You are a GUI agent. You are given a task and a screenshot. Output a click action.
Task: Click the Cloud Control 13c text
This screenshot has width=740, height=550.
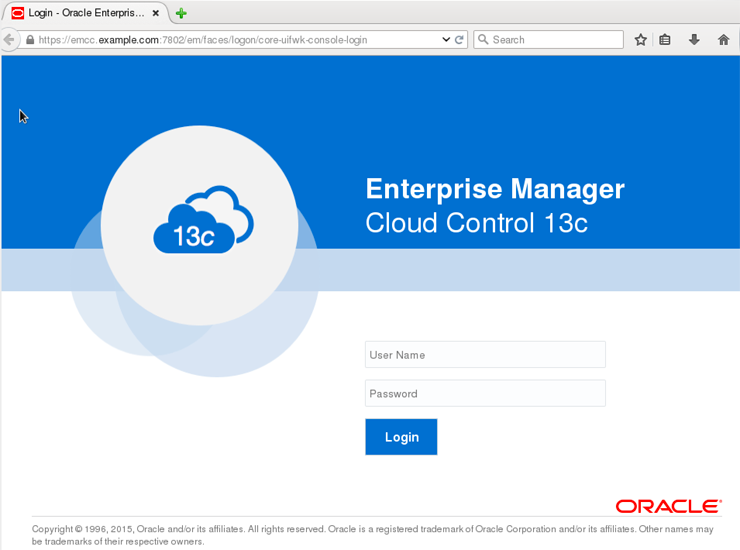[x=477, y=223]
